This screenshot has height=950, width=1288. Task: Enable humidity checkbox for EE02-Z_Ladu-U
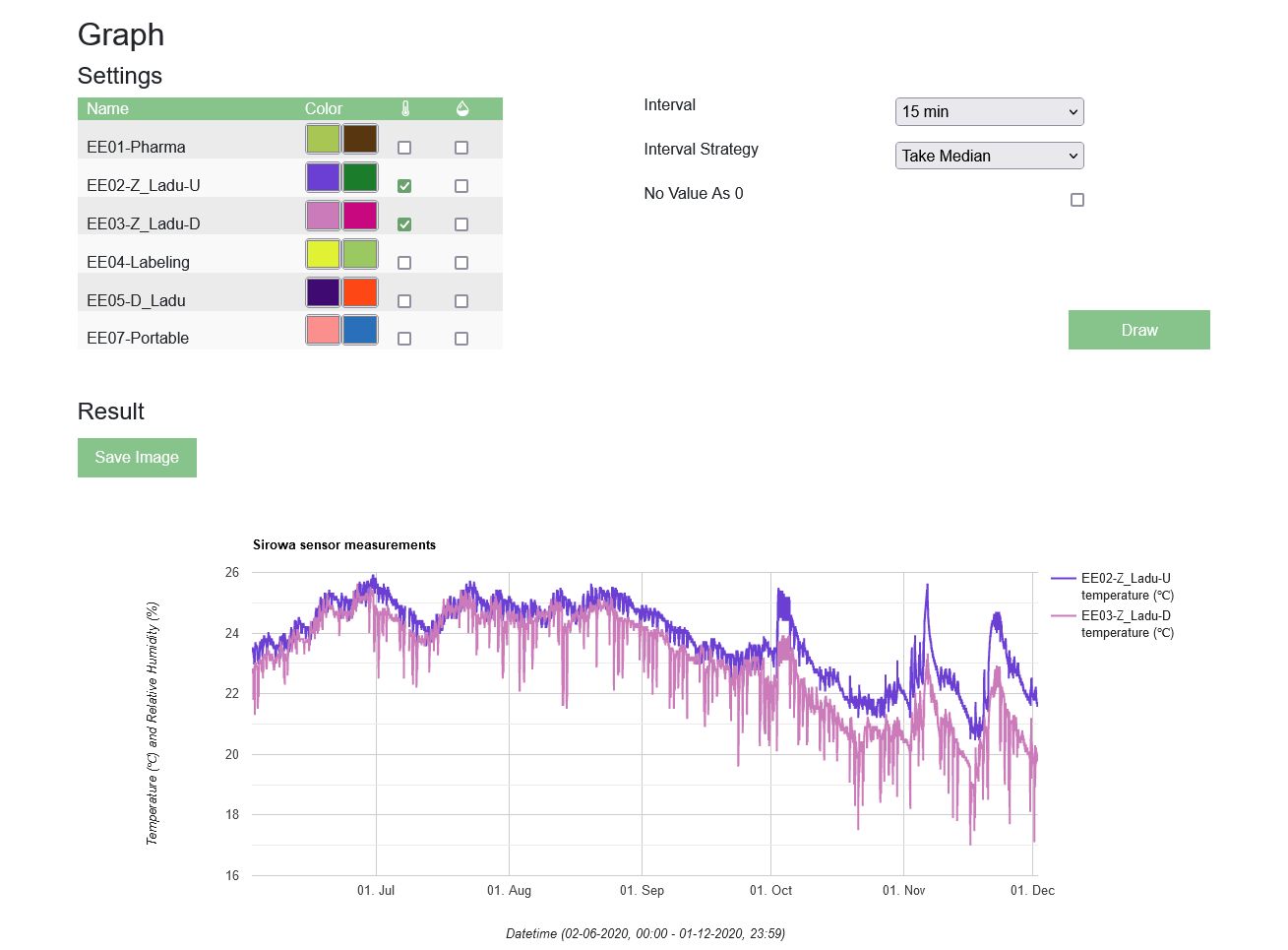(461, 186)
